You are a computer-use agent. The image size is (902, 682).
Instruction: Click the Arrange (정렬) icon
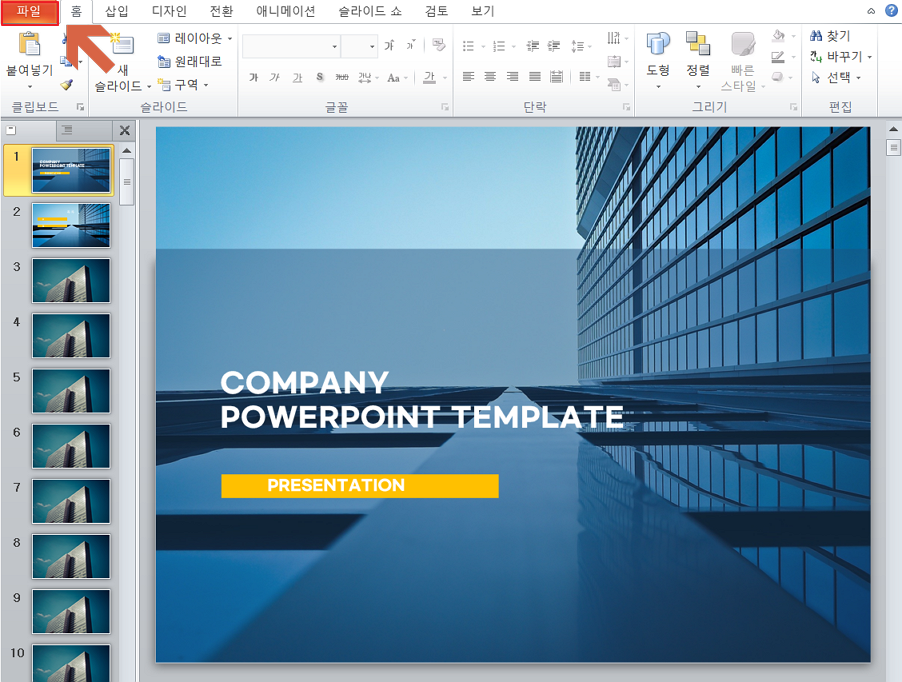698,44
